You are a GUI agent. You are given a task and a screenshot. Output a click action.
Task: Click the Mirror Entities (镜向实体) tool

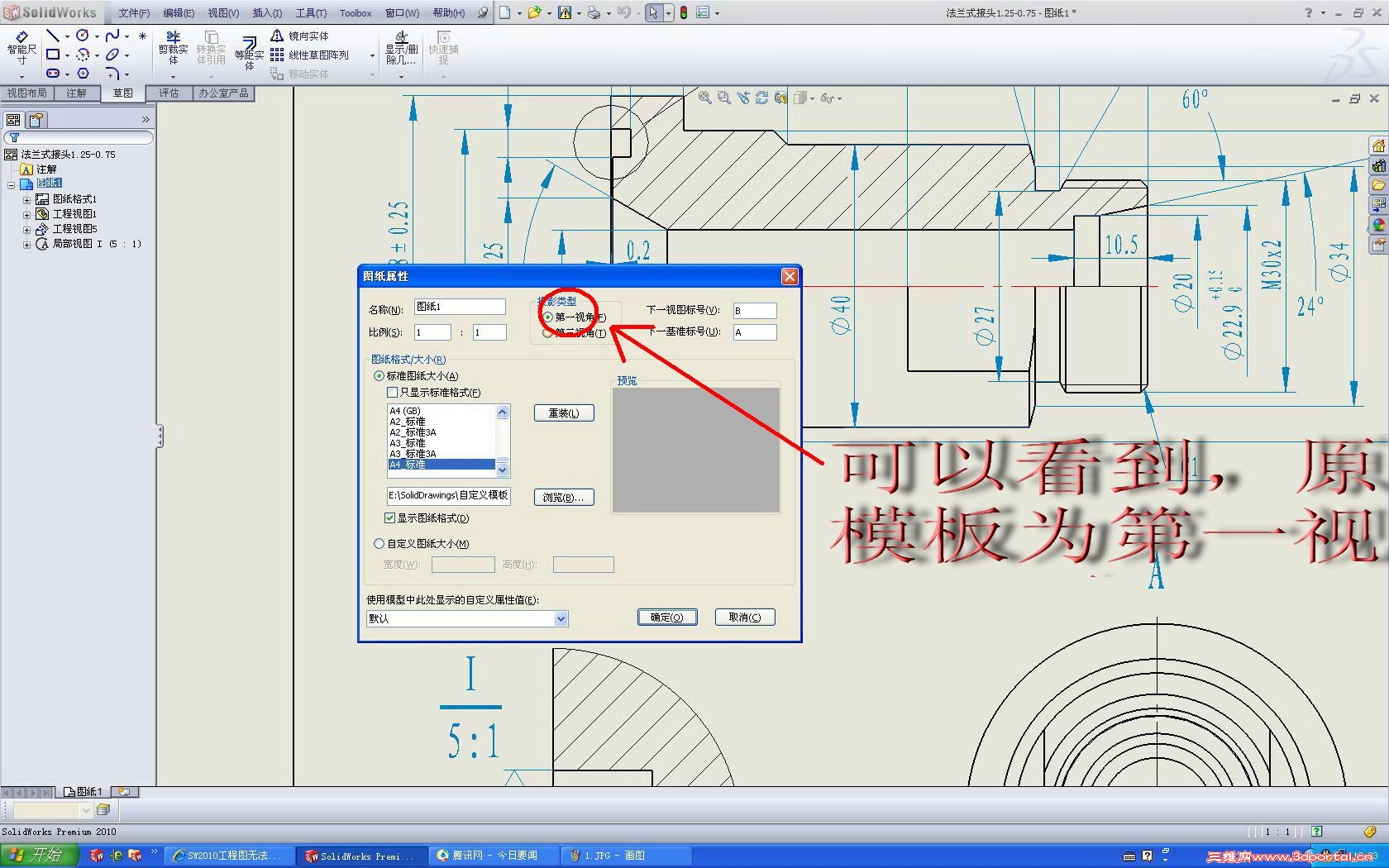pos(300,36)
